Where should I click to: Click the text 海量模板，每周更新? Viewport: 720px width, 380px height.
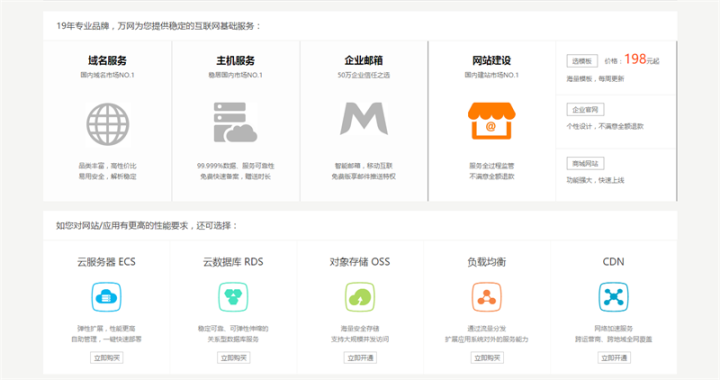coord(595,79)
